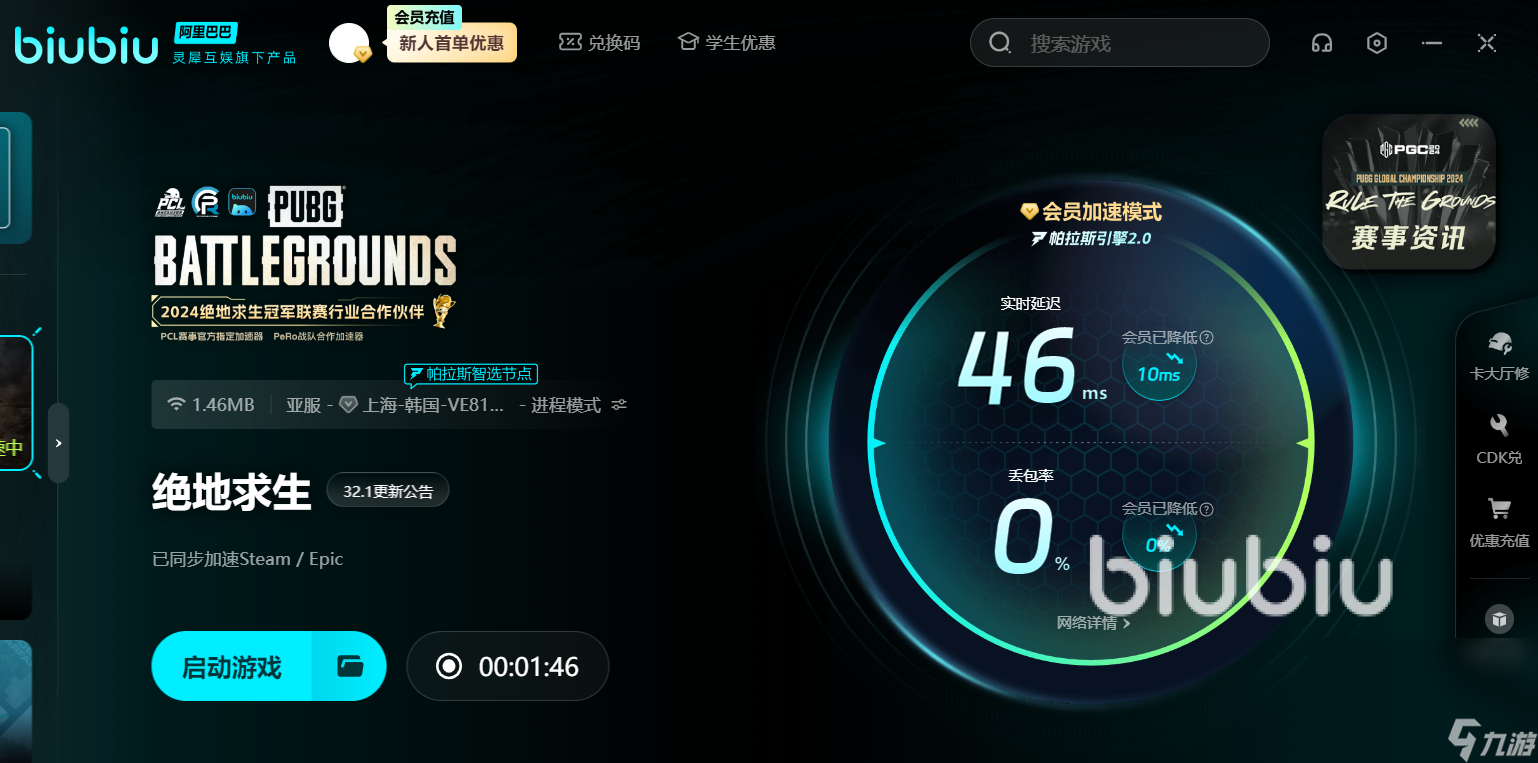Open the 卡大厅修 repair tool
1538x763 pixels.
1499,357
